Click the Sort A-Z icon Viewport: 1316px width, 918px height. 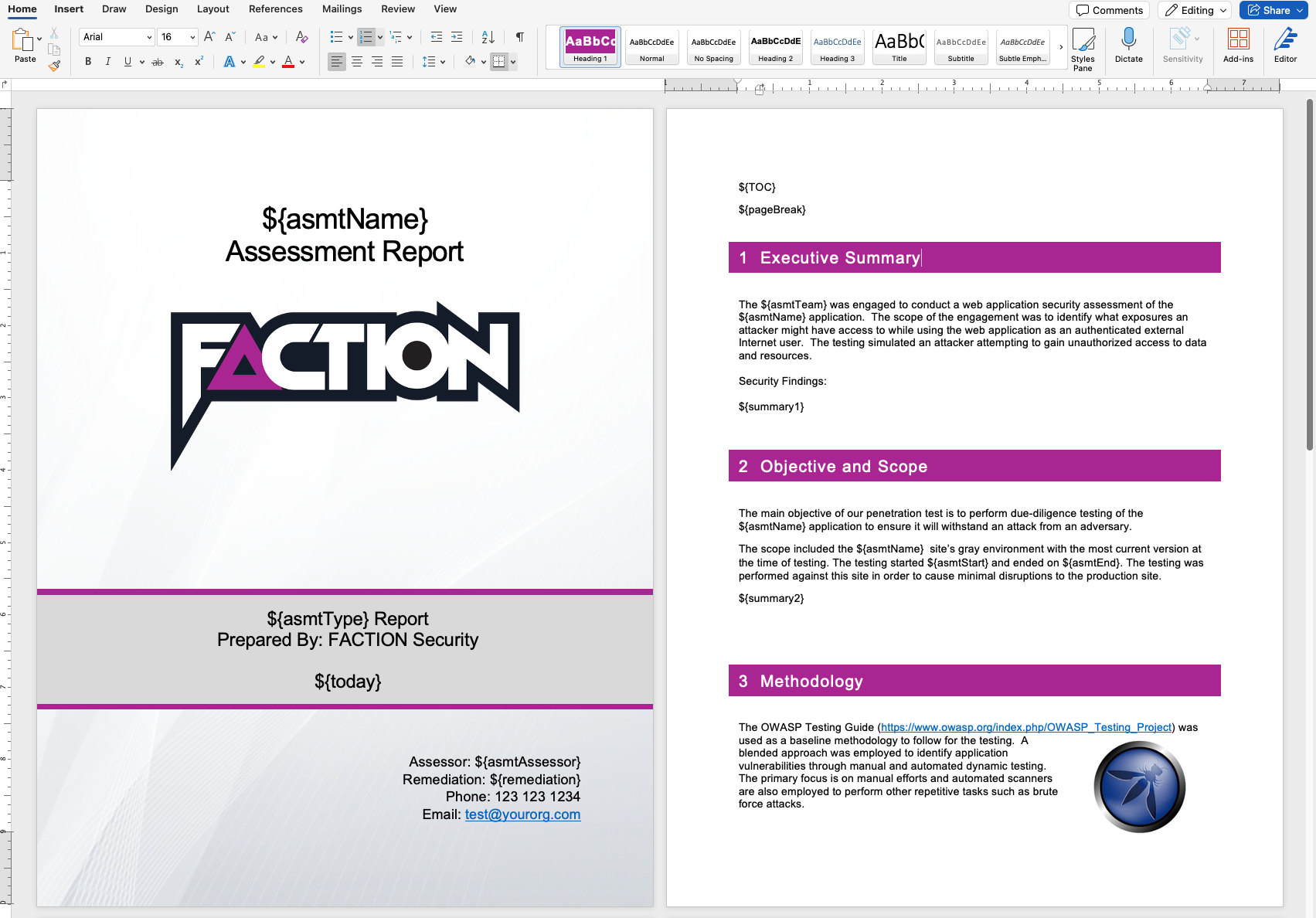[x=488, y=37]
